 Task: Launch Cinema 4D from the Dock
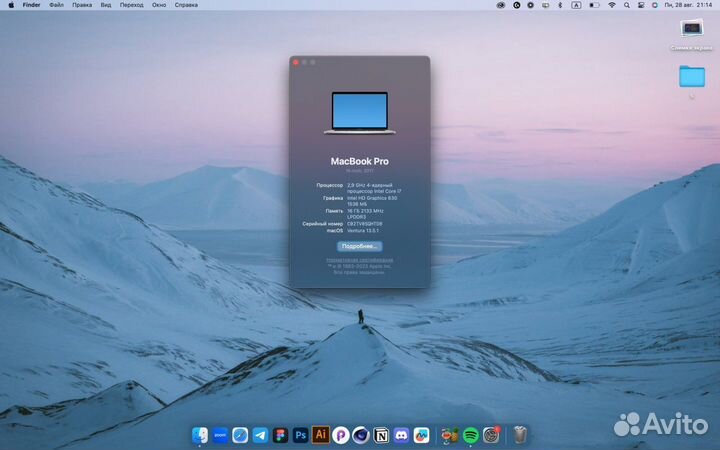(x=361, y=435)
